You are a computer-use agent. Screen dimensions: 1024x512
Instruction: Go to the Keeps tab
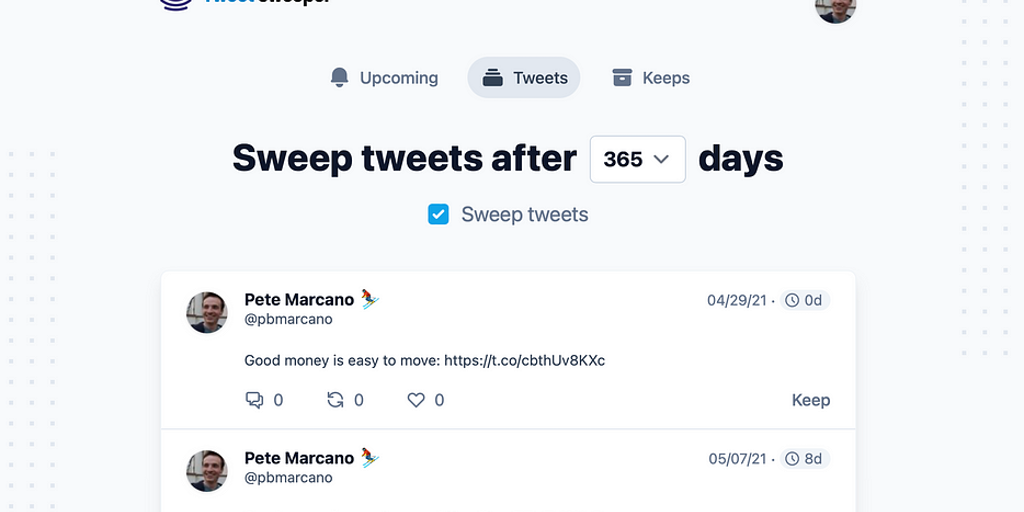coord(651,78)
